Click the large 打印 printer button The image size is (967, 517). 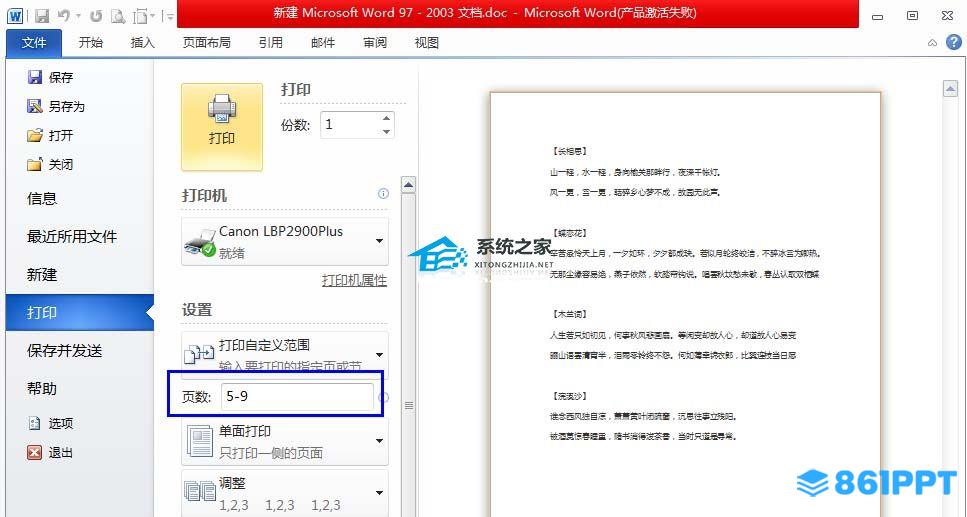(x=222, y=127)
